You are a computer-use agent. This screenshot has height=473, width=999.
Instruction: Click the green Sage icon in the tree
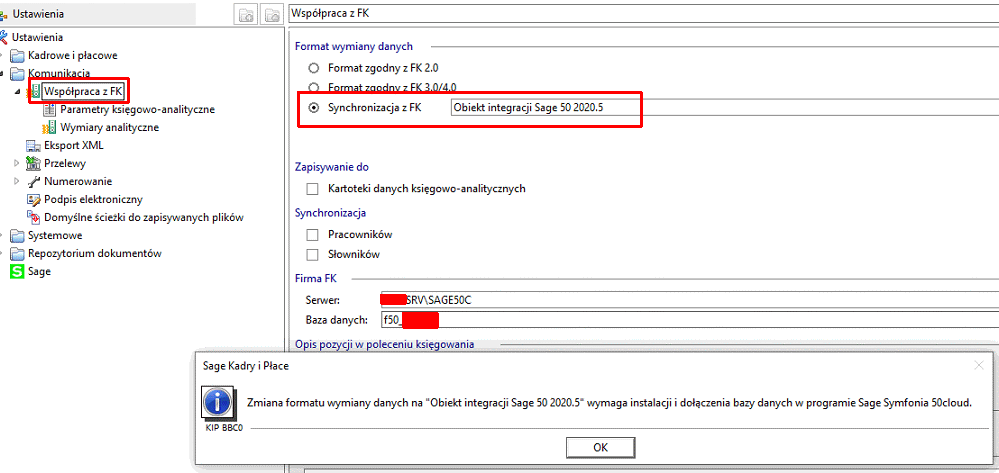(x=16, y=271)
